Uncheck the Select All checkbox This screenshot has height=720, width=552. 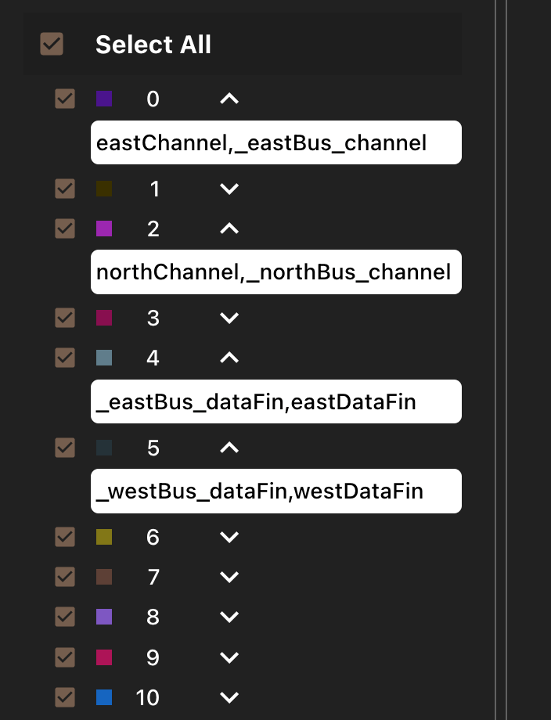pyautogui.click(x=51, y=44)
